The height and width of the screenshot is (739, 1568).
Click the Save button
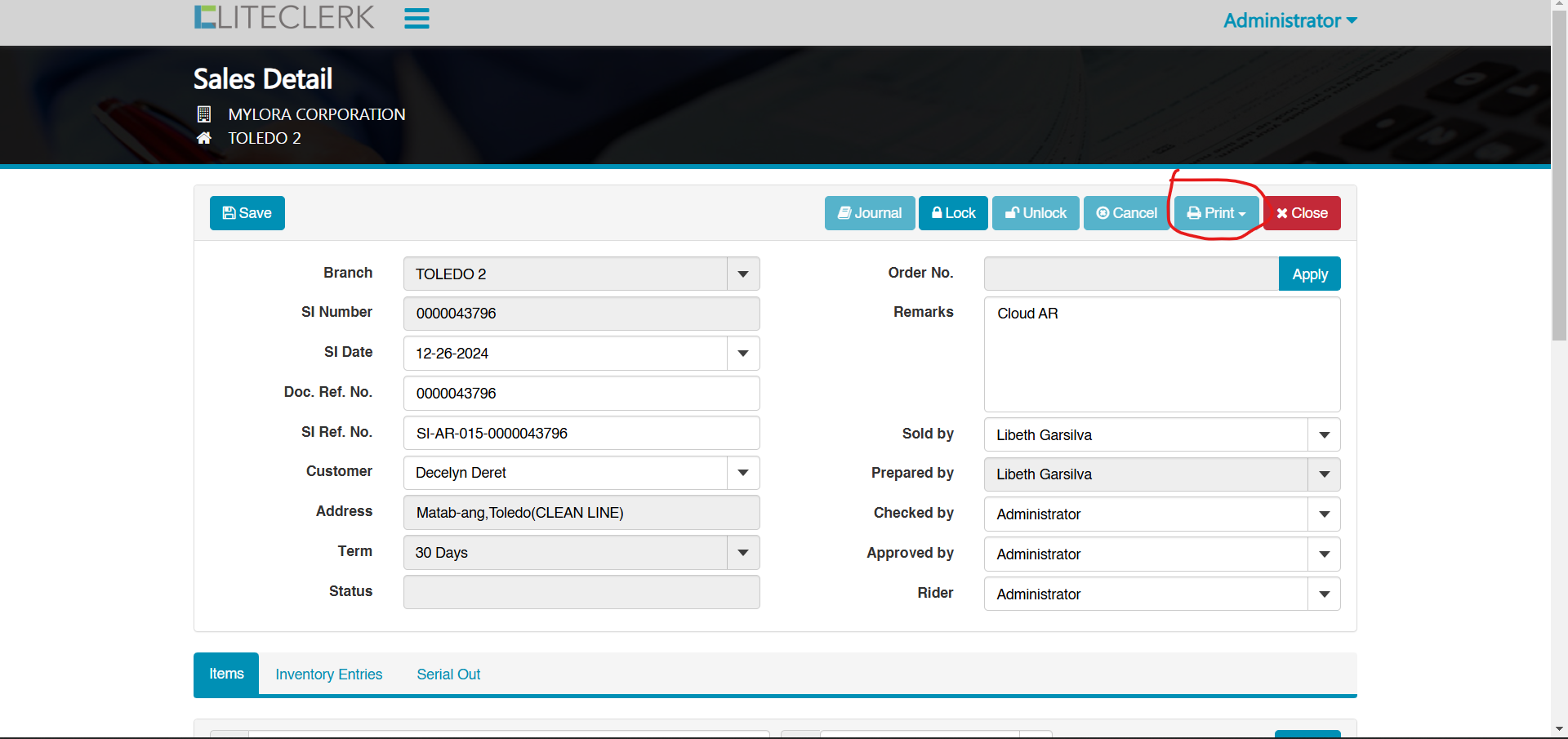(x=247, y=213)
